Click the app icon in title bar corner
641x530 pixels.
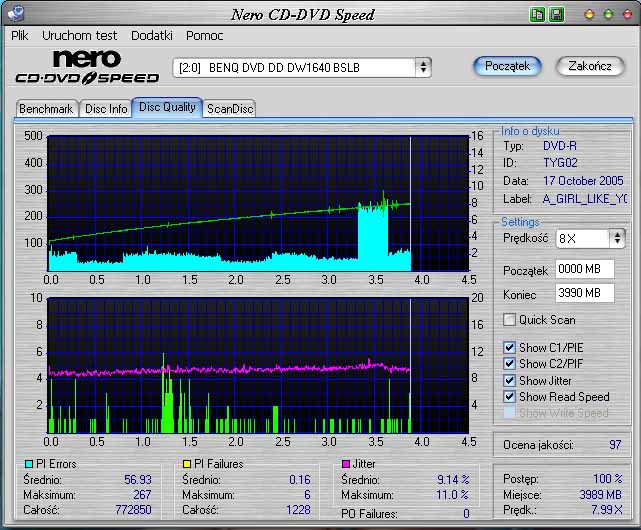point(16,13)
